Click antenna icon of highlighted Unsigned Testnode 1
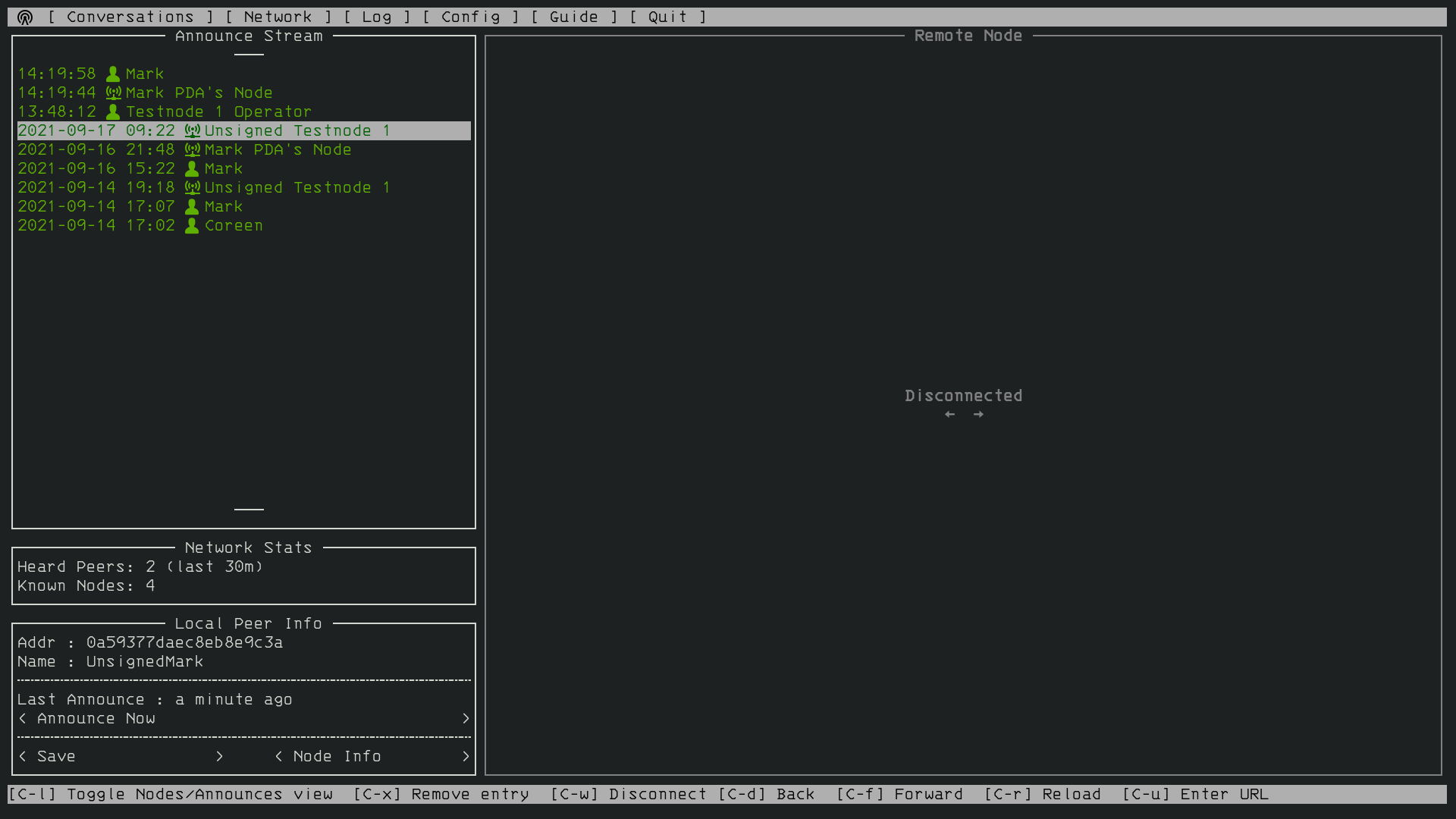This screenshot has height=819, width=1456. (193, 131)
